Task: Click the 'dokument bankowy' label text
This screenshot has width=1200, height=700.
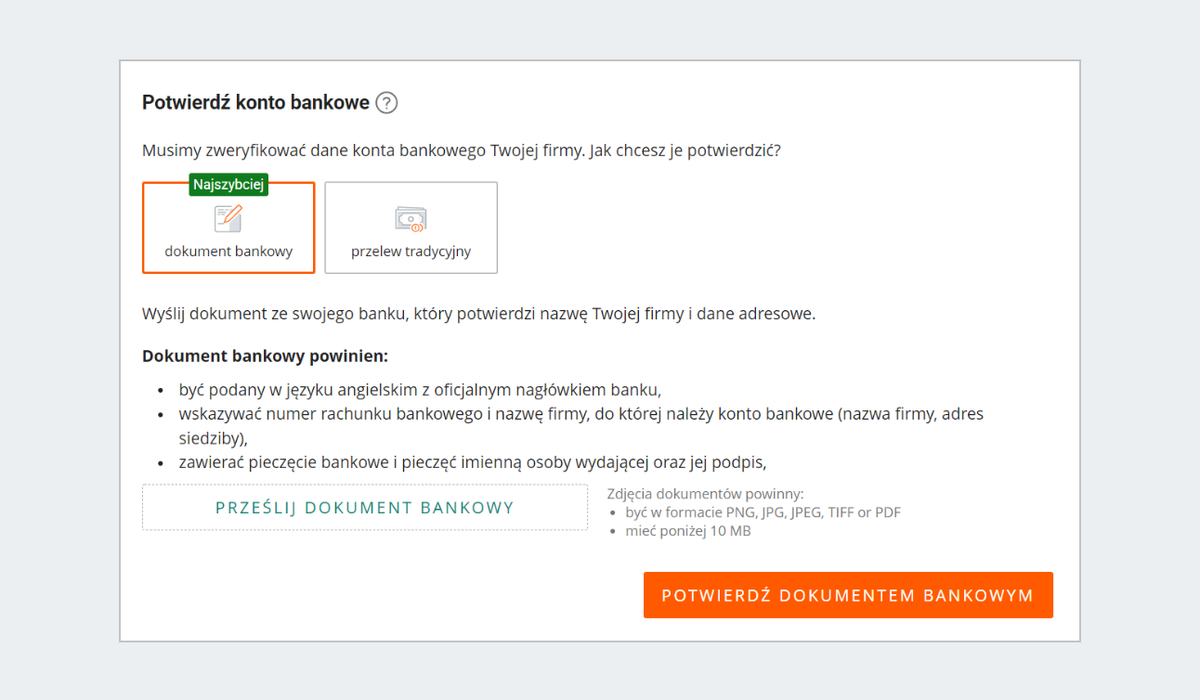Action: tap(229, 251)
